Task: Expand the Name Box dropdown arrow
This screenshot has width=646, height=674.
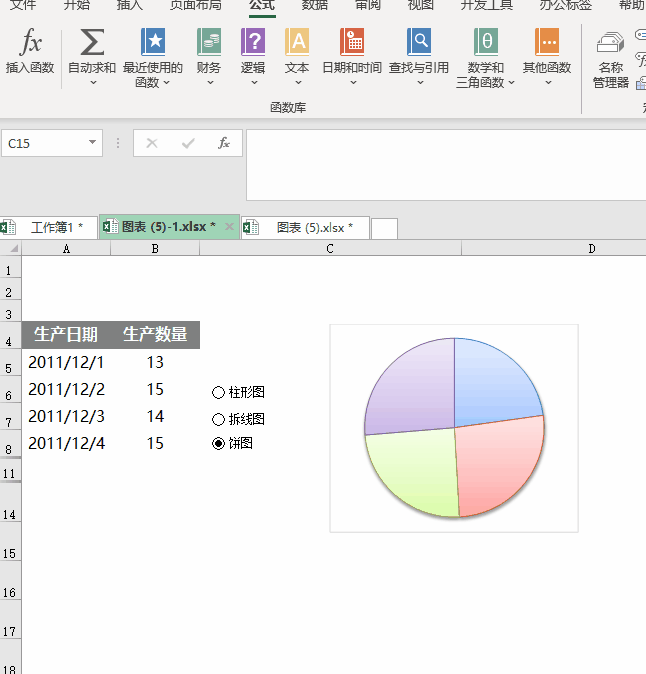Action: (x=94, y=143)
